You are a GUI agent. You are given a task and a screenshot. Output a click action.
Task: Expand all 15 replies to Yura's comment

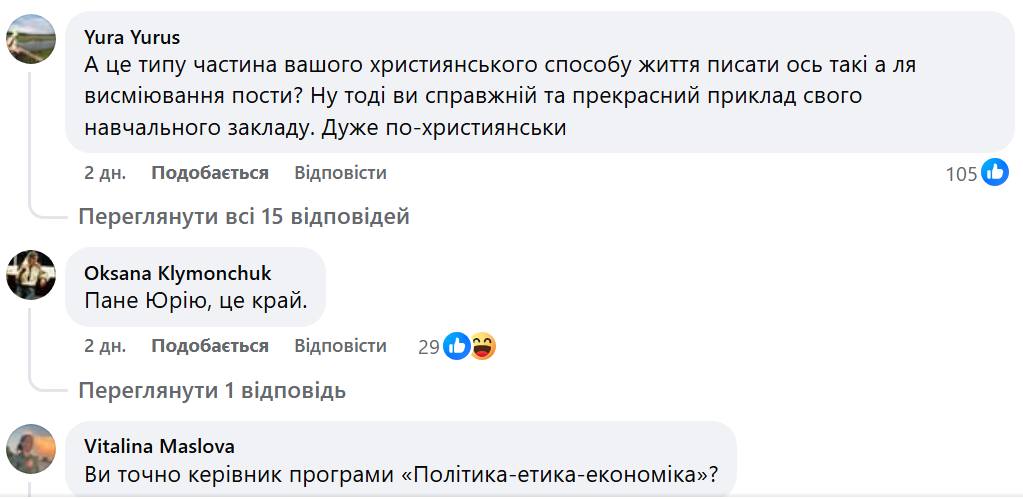pos(244,216)
